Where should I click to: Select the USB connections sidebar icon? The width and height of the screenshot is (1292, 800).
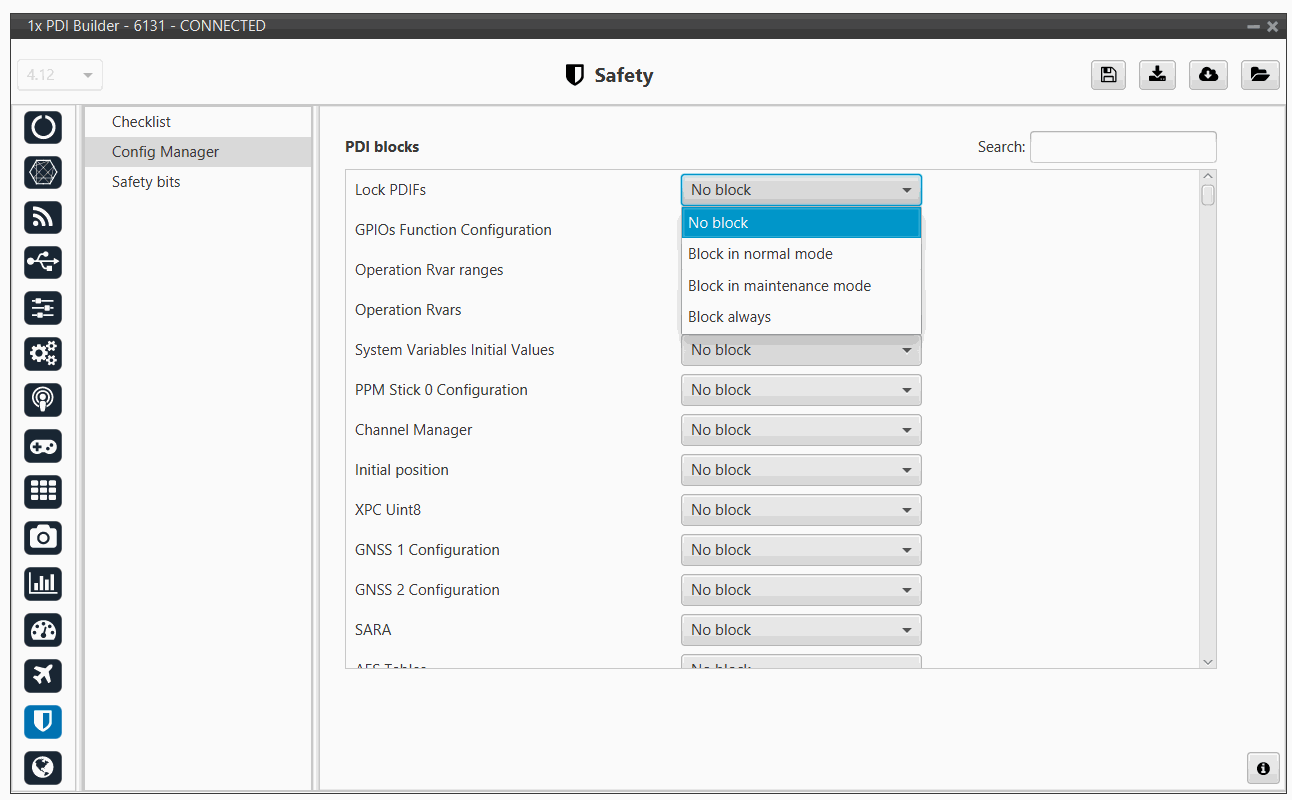click(43, 262)
